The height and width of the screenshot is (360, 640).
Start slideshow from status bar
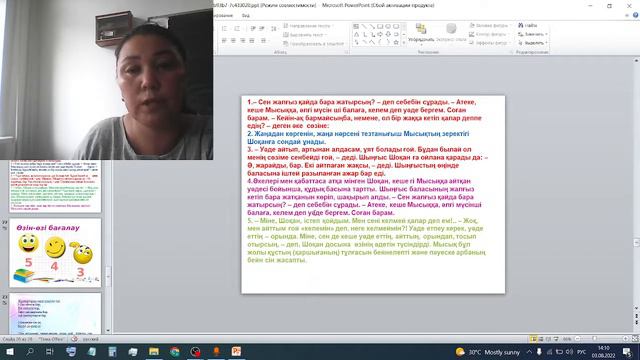coord(556,339)
